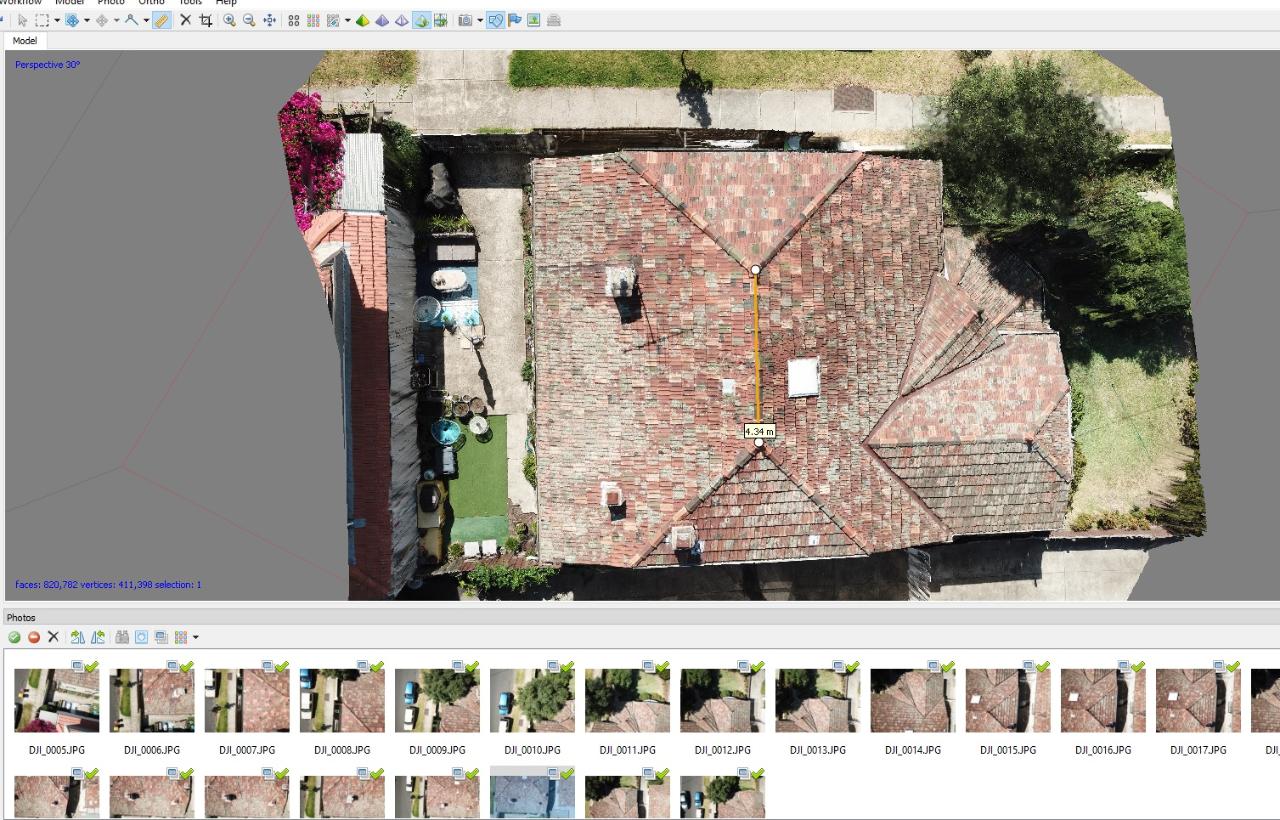Click the Perspective 30° view label
Viewport: 1280px width, 820px height.
point(47,65)
